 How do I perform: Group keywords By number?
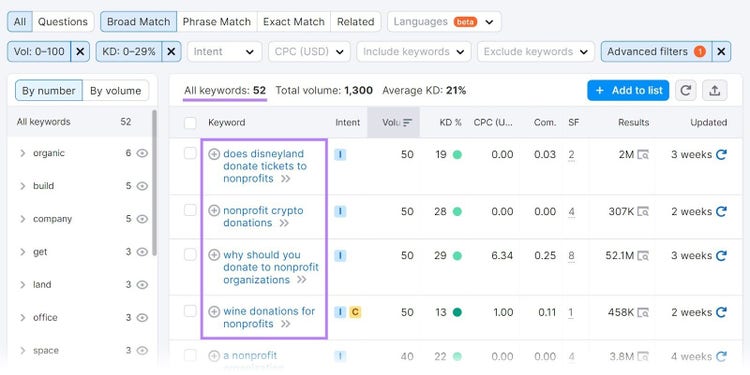click(x=49, y=91)
